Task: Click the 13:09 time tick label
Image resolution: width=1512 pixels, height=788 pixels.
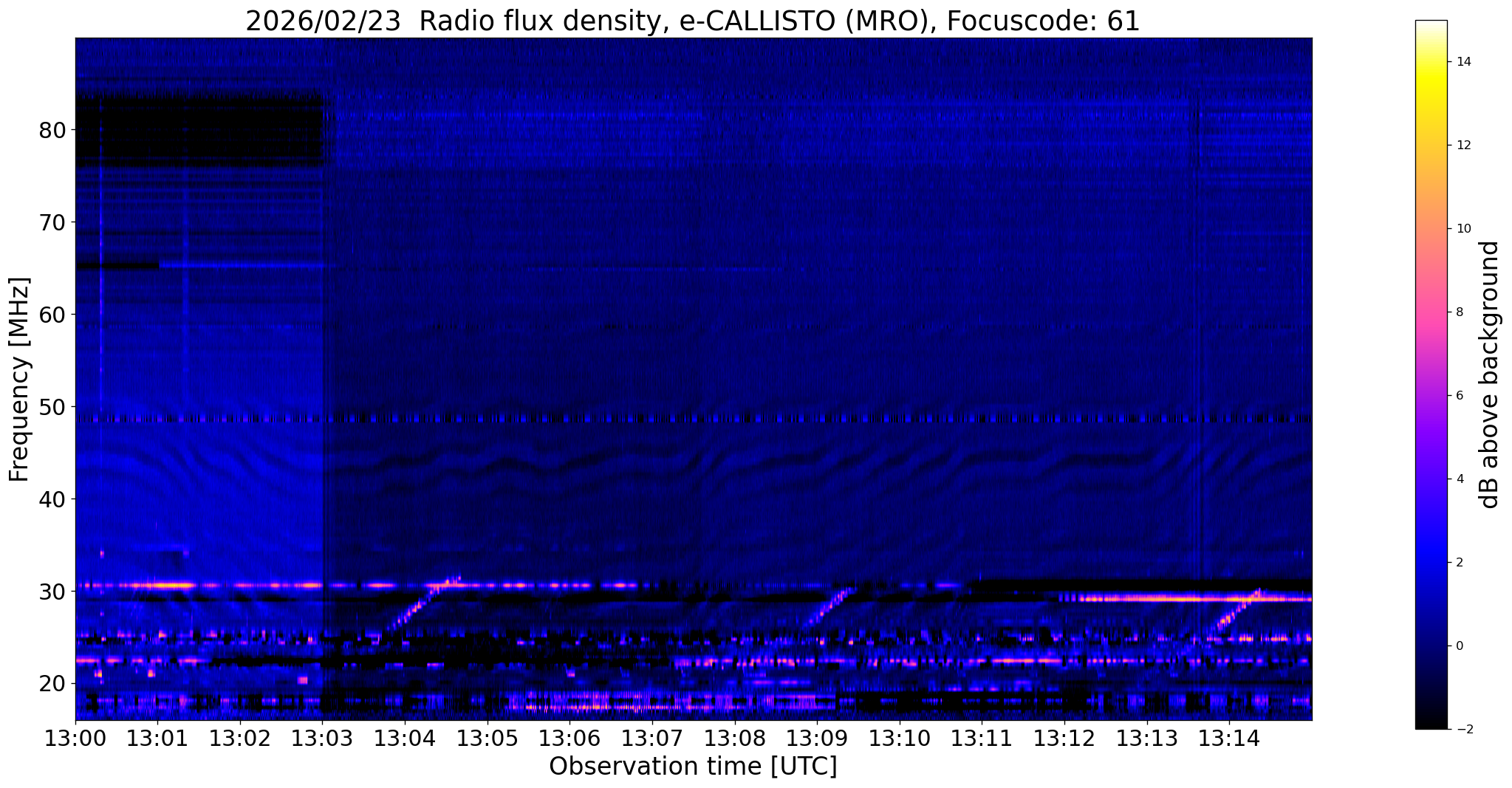Action: click(817, 739)
